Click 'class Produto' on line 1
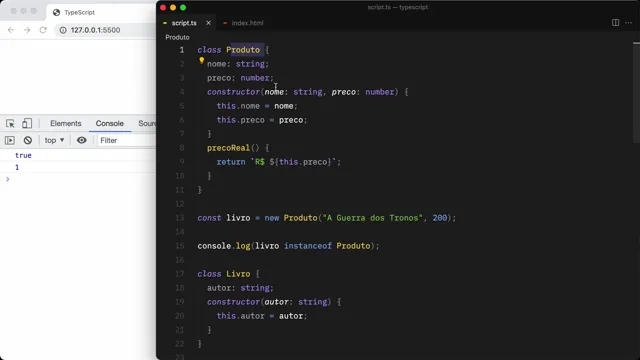The height and width of the screenshot is (360, 640). [229, 50]
